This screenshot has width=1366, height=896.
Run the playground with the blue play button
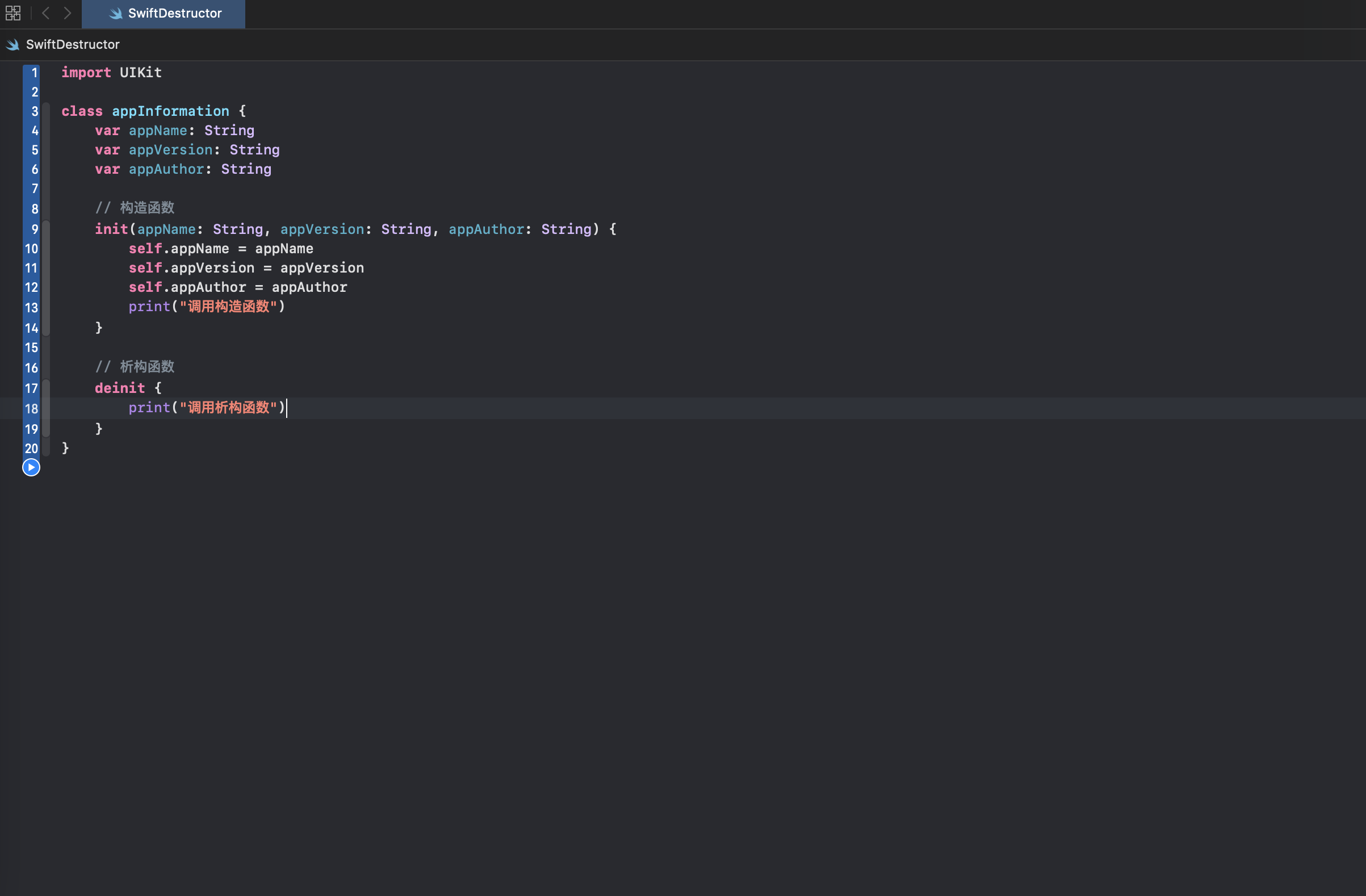[x=31, y=467]
